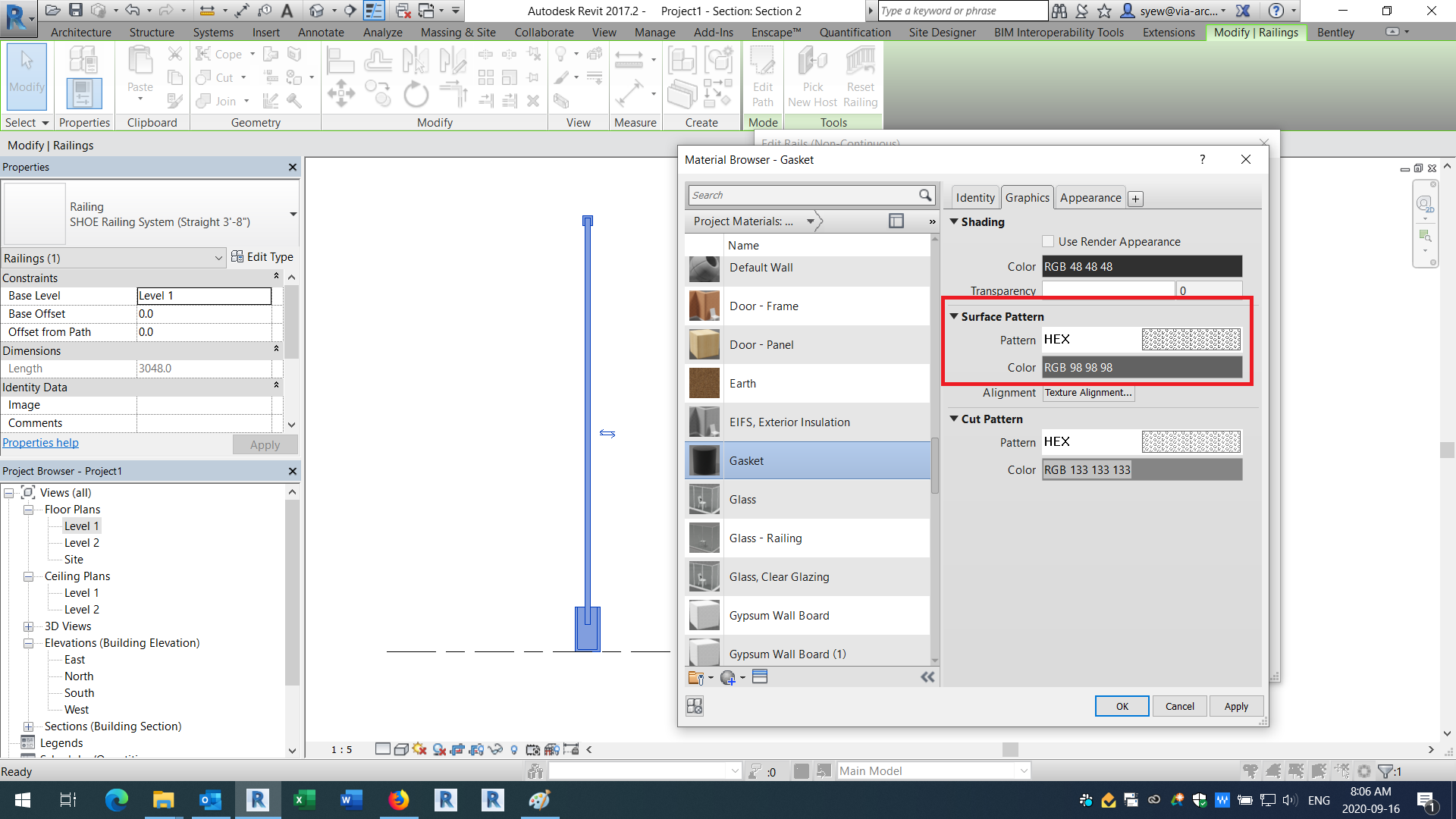This screenshot has width=1456, height=819.
Task: Open the Main Model dropdown
Action: (1024, 770)
